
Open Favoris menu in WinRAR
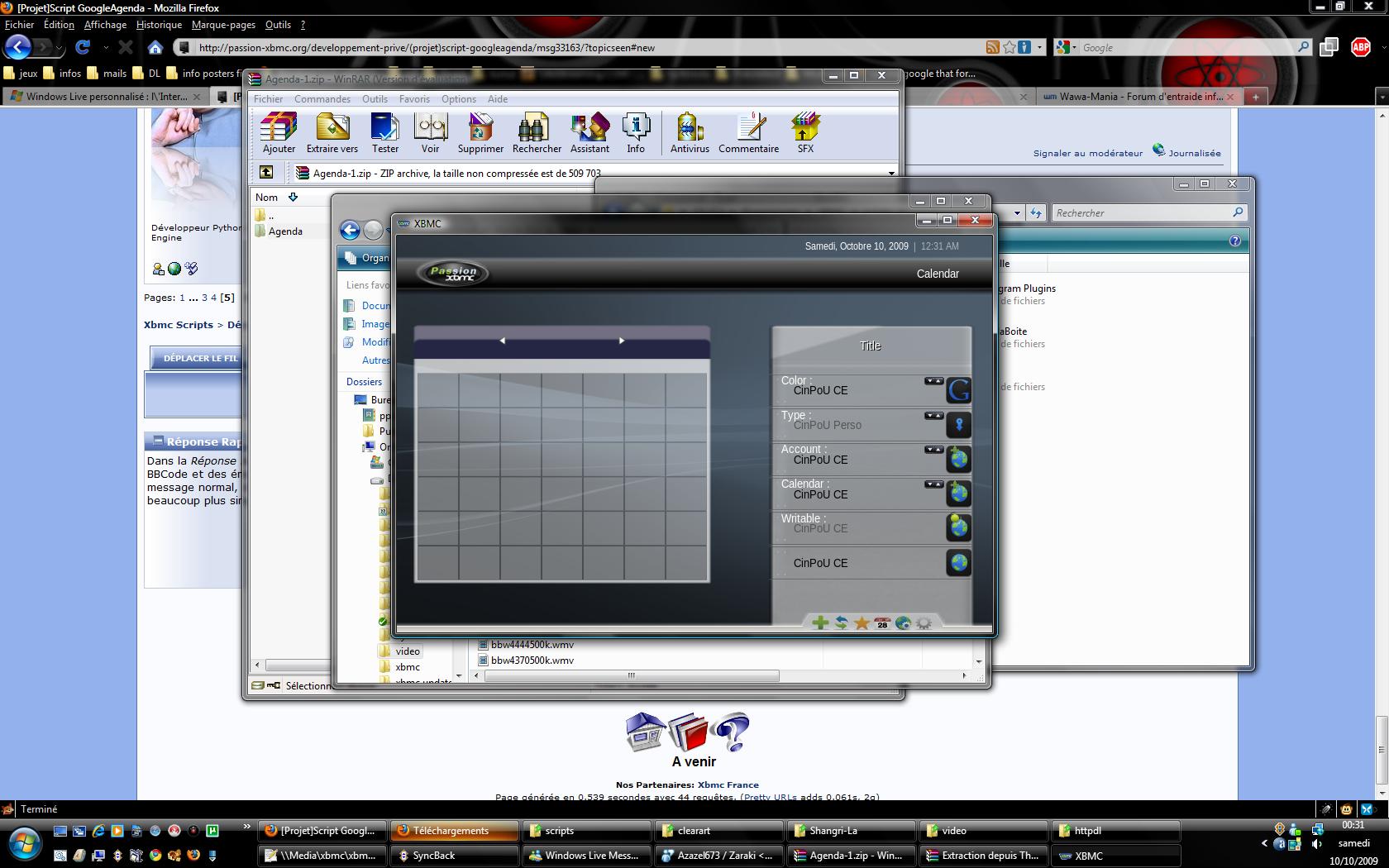click(414, 98)
